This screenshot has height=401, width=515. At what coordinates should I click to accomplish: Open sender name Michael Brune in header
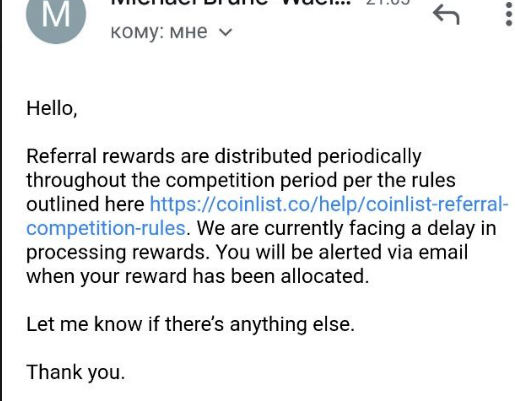(x=231, y=3)
